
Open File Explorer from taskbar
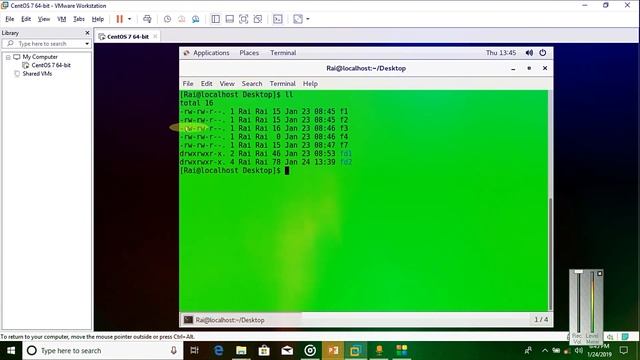[241, 351]
